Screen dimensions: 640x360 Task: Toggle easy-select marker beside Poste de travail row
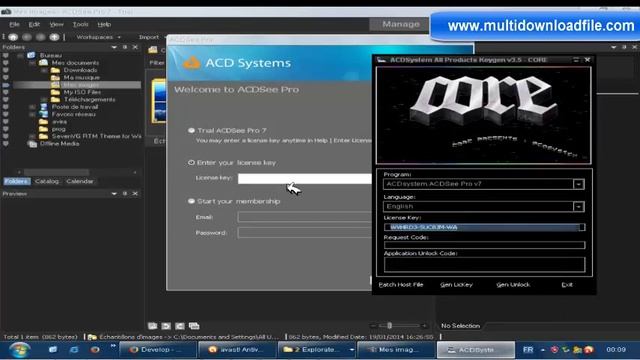5,107
